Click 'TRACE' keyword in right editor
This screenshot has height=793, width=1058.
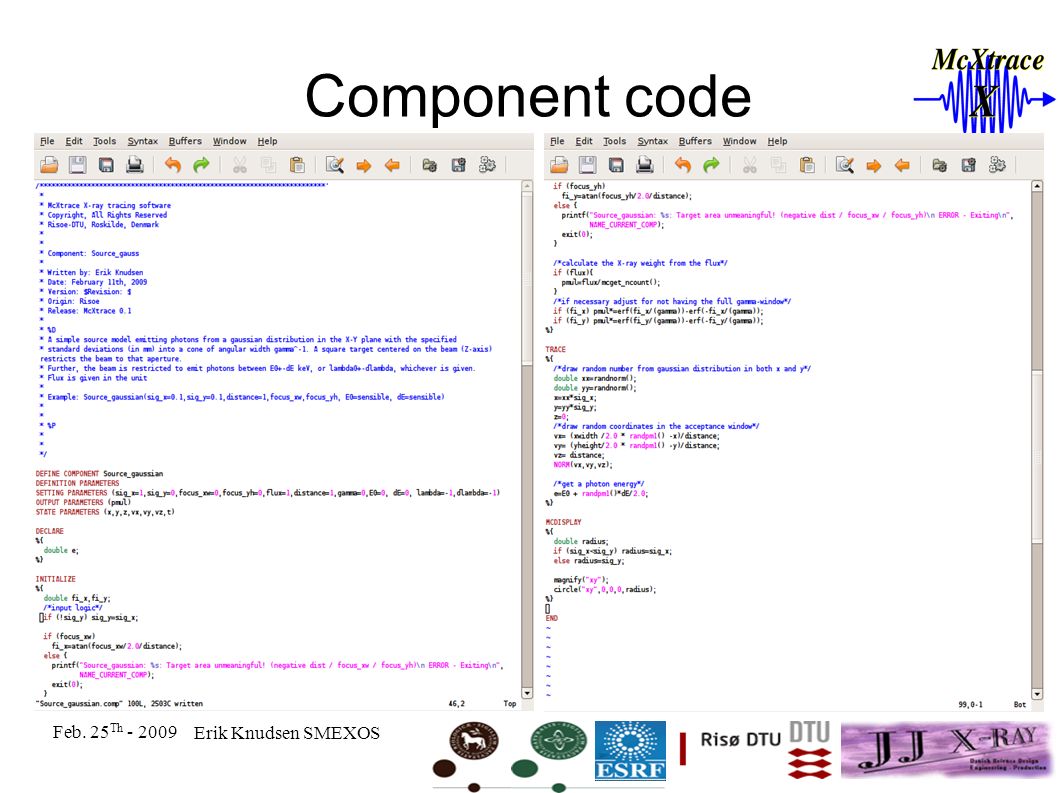click(x=555, y=350)
